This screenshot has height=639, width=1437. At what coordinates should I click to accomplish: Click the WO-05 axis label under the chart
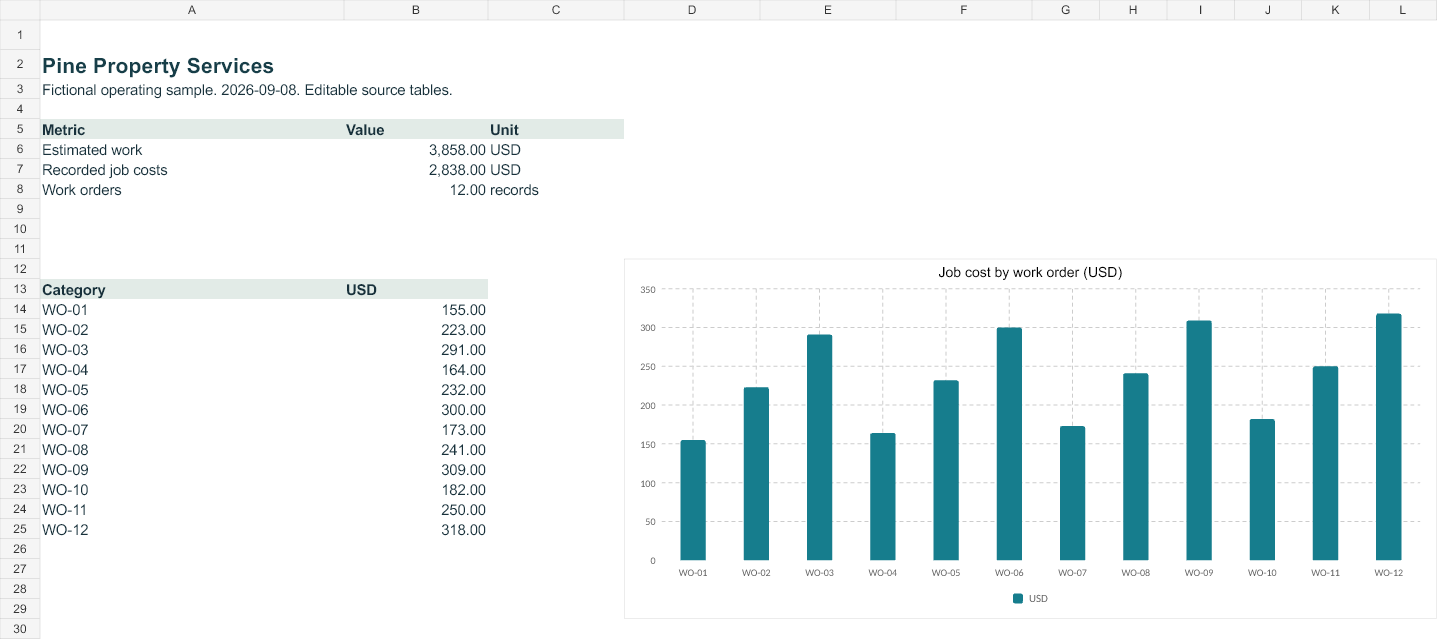946,573
